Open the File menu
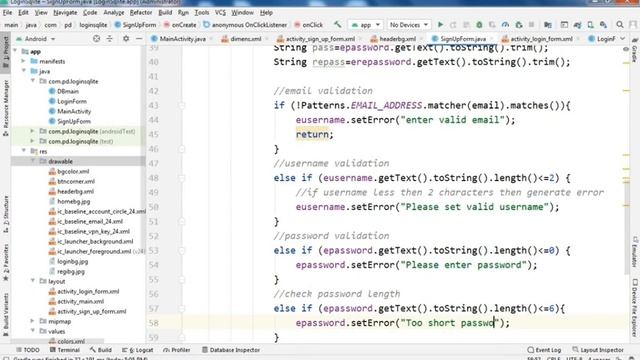 pos(7,13)
